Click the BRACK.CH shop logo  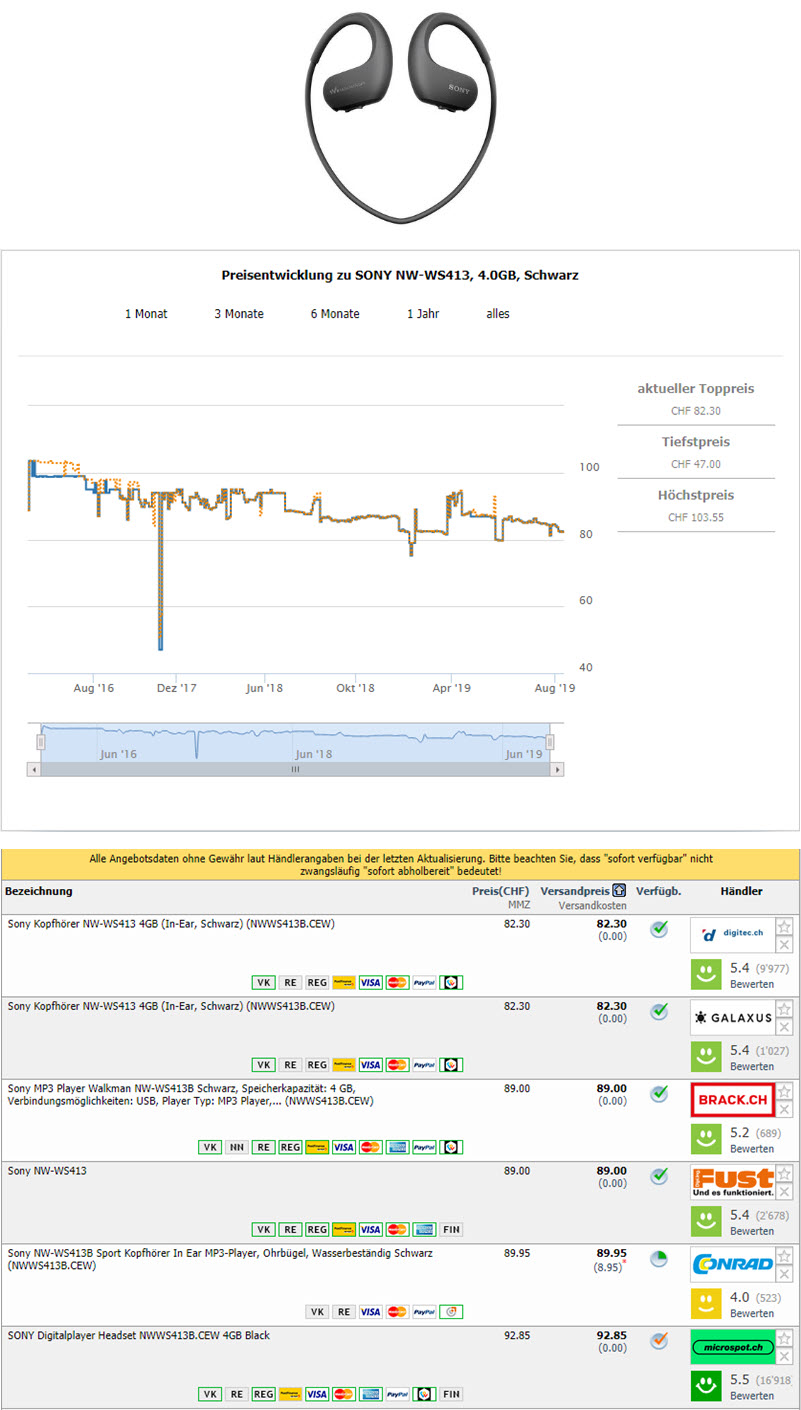(x=732, y=1099)
